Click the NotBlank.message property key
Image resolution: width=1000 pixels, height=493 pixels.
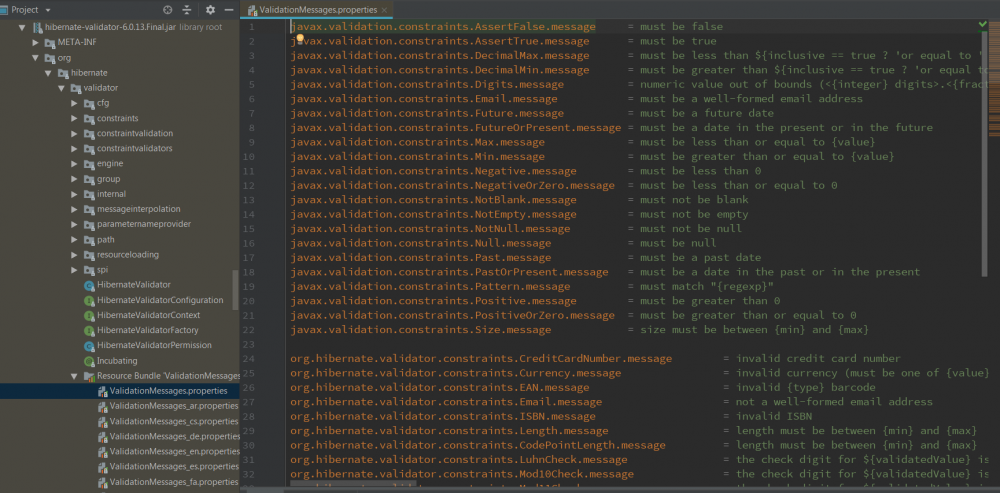point(433,200)
